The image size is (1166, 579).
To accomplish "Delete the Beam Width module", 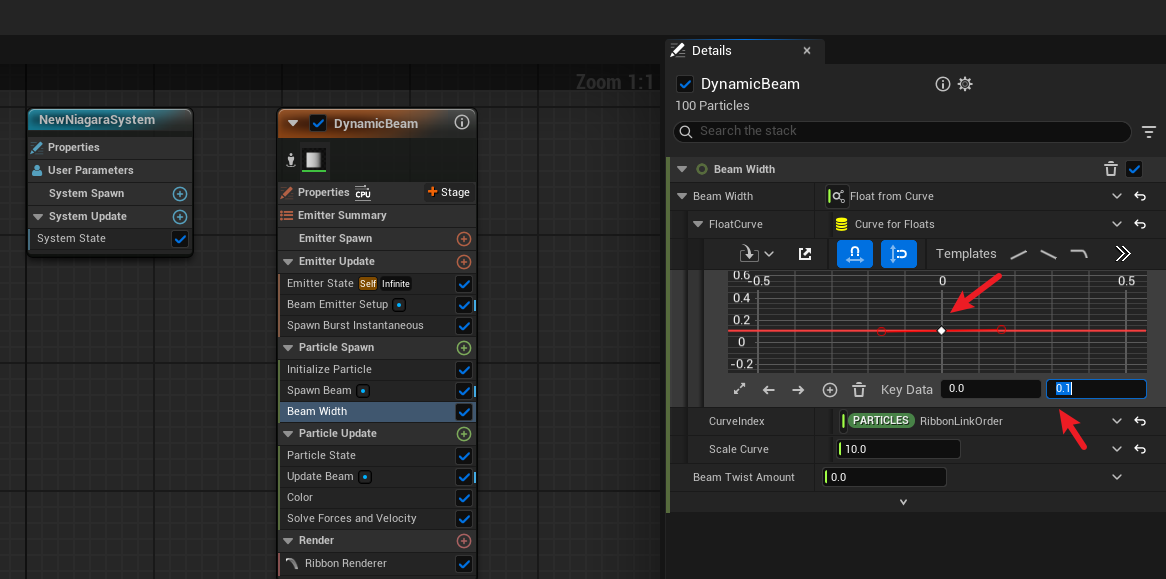I will pos(1111,169).
